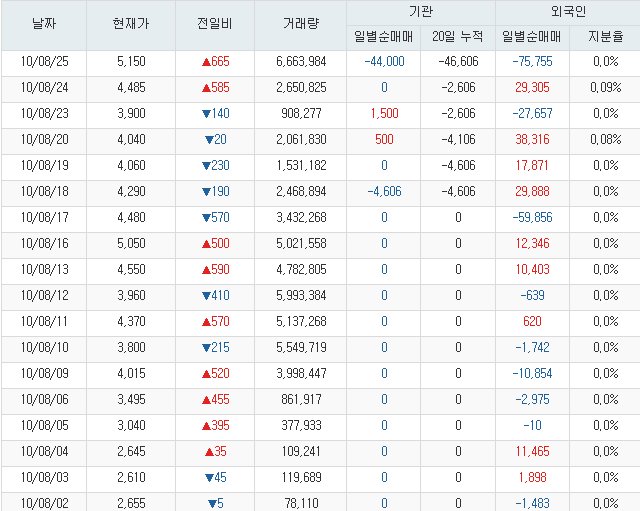Click the volume 78,110

click(x=301, y=504)
